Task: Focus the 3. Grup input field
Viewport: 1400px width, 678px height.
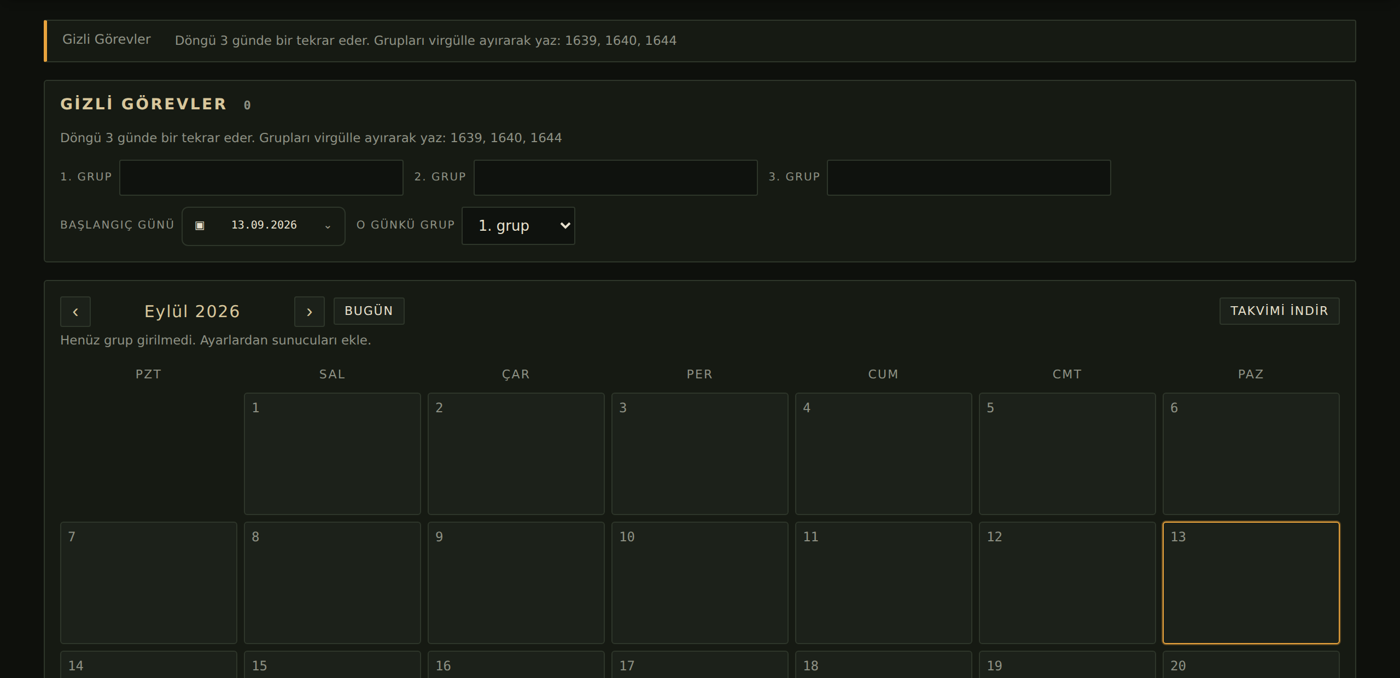Action: [969, 177]
